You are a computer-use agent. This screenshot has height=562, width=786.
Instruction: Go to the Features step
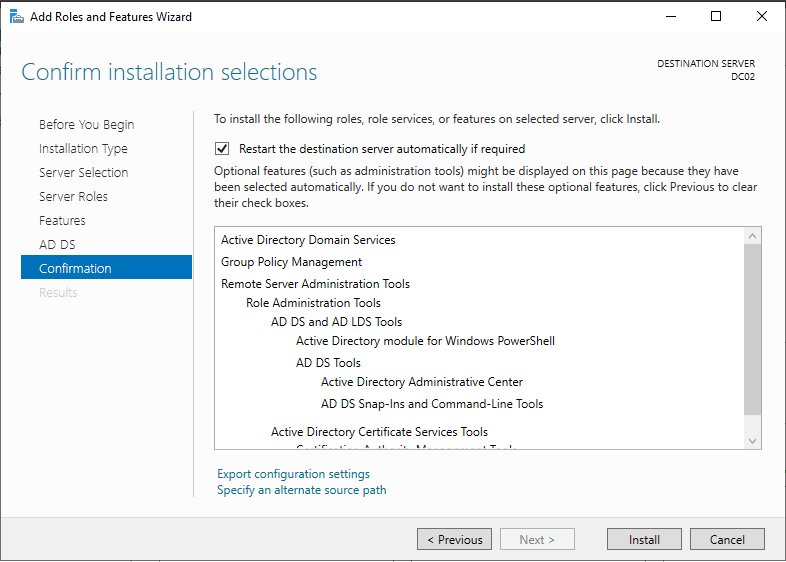tap(62, 221)
